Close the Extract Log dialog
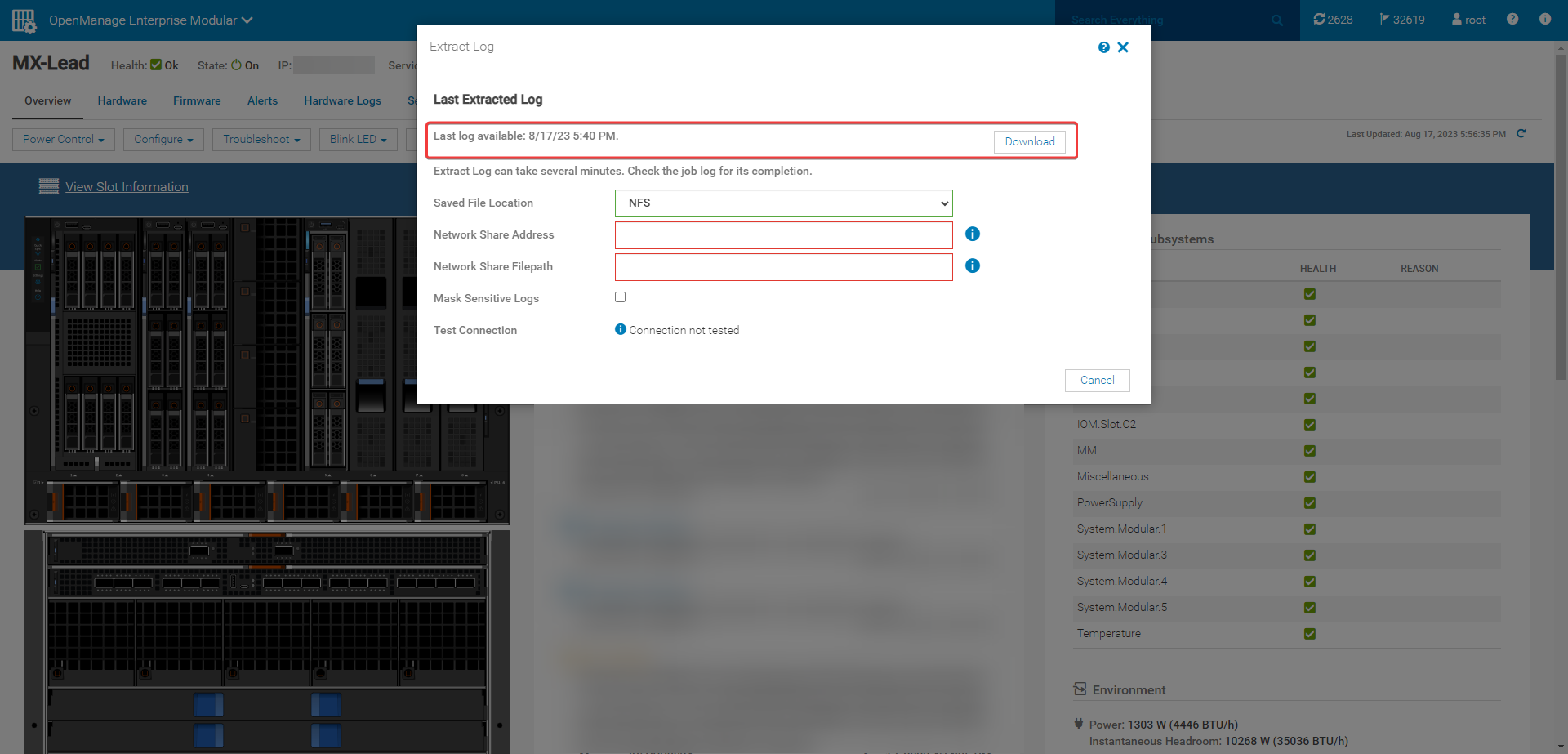Viewport: 1568px width, 754px height. (x=1123, y=47)
